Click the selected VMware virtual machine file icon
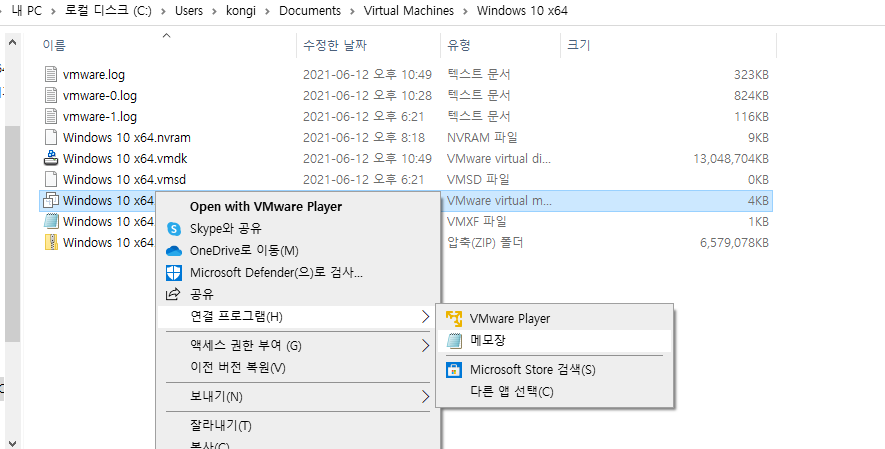 coord(51,200)
